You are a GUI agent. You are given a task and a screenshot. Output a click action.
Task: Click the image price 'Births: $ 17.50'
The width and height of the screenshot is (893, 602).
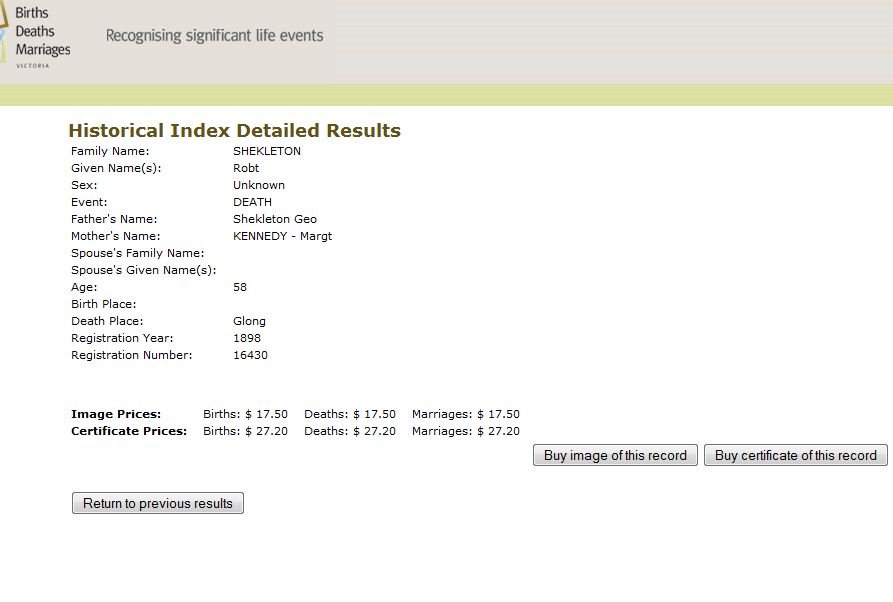coord(245,414)
